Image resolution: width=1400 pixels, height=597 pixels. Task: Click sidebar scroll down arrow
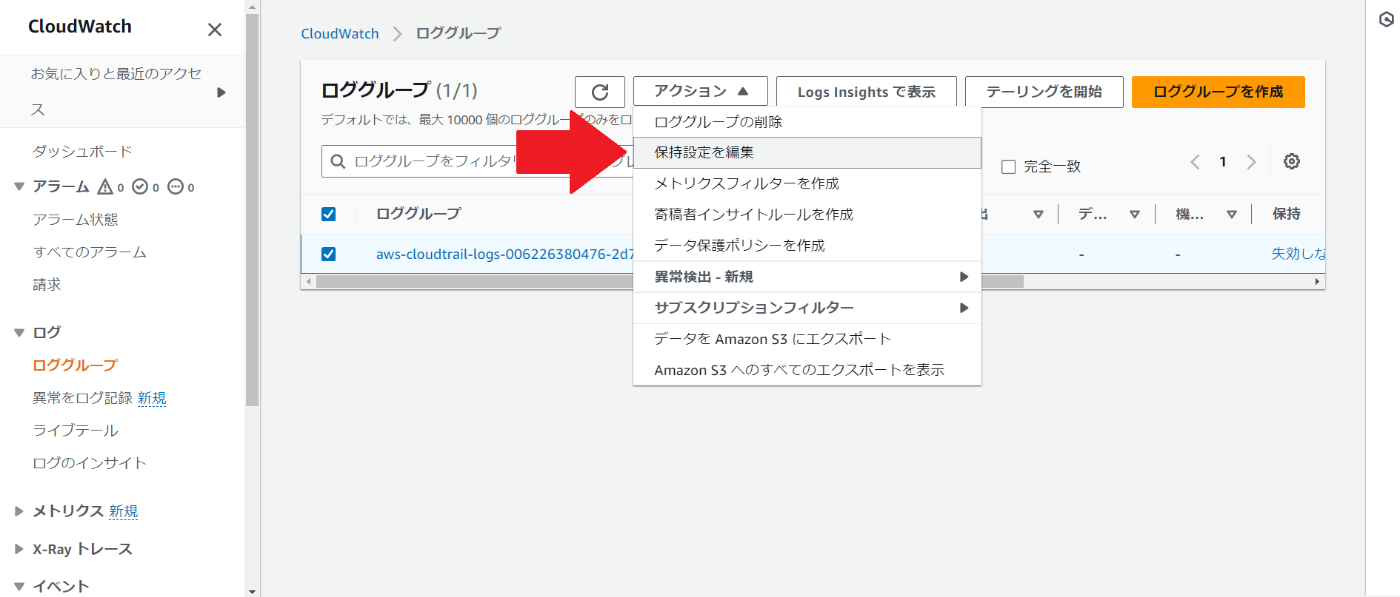(252, 591)
